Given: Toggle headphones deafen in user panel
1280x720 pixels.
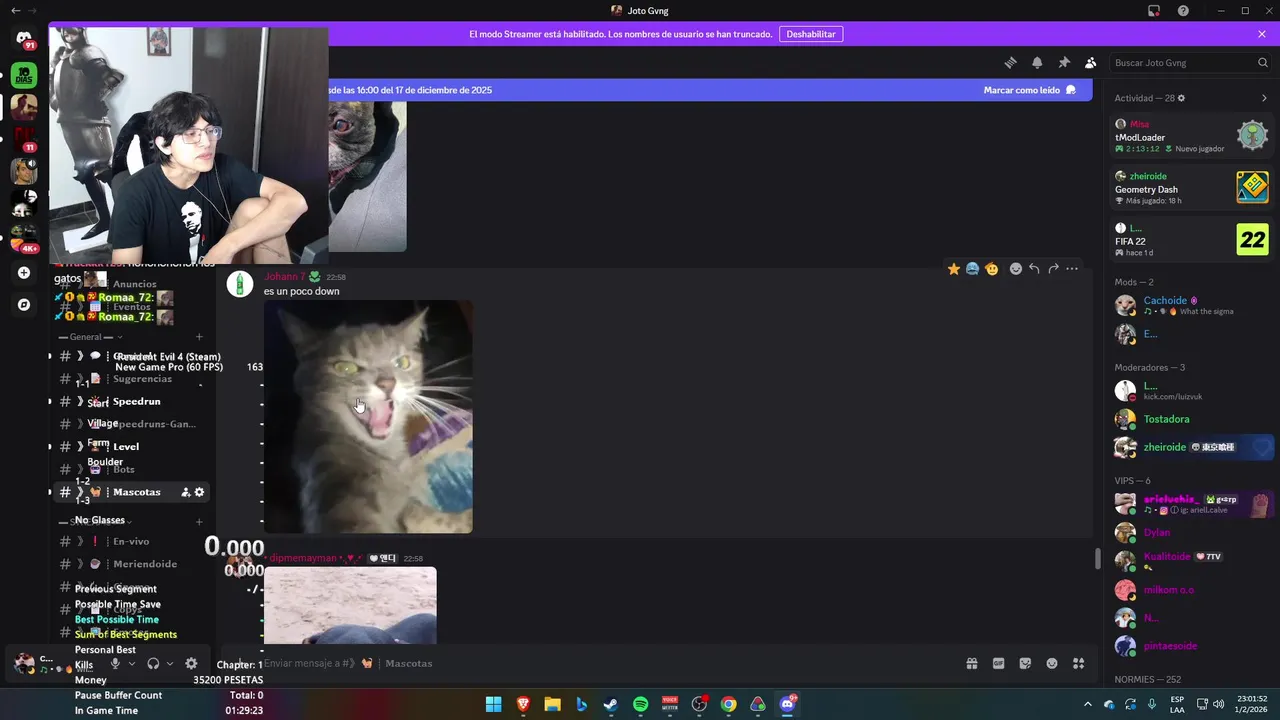Looking at the screenshot, I should [153, 663].
